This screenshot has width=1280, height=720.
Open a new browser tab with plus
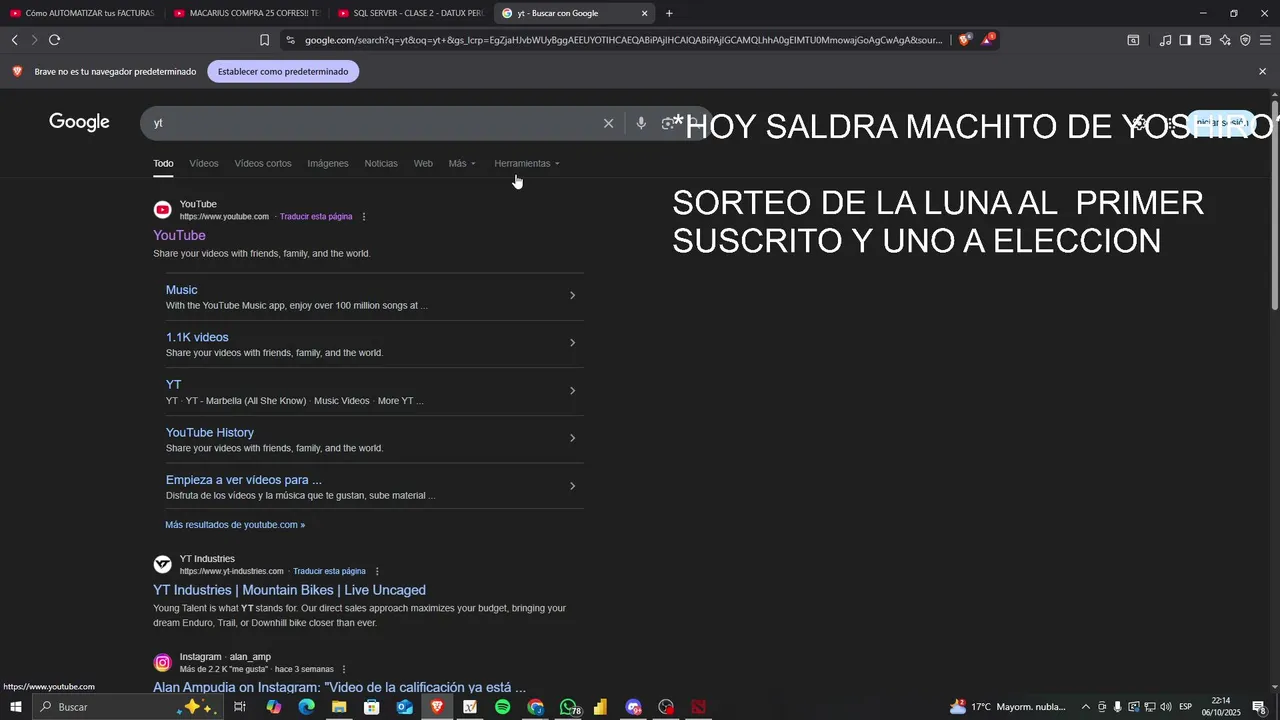669,13
